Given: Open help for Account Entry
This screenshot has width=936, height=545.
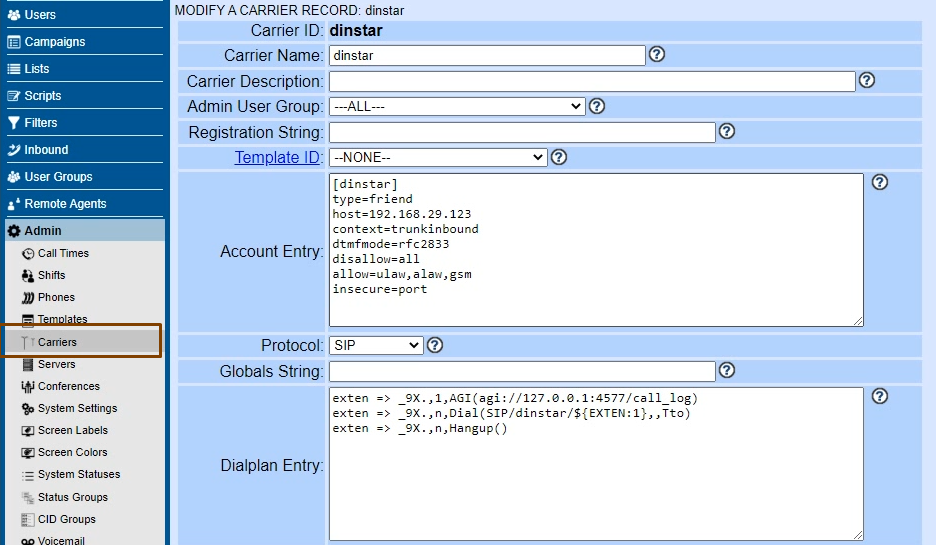Looking at the screenshot, I should [x=880, y=182].
